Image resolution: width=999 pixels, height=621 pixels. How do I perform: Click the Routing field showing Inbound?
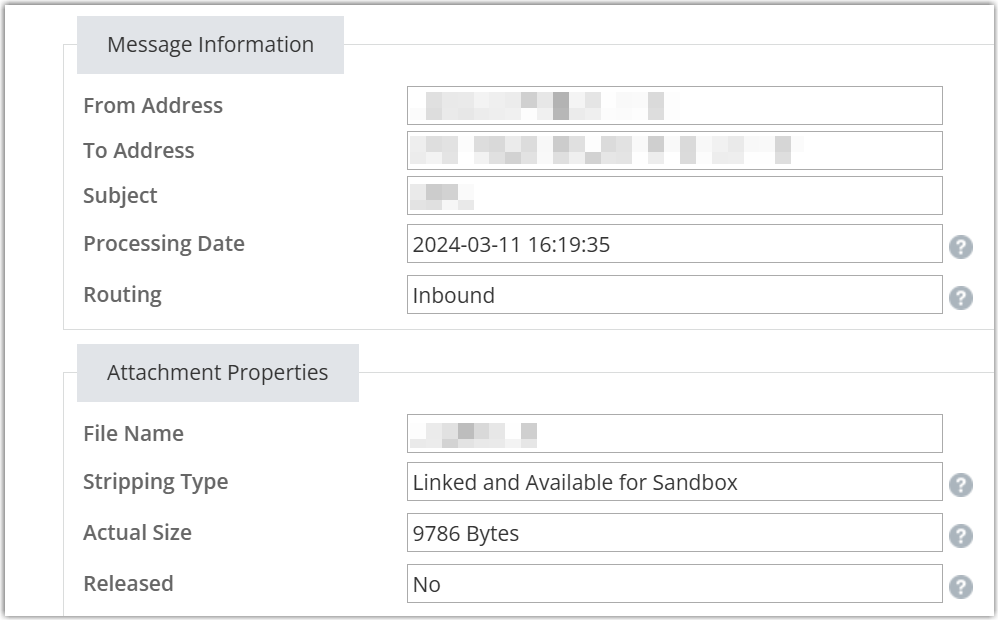(x=674, y=295)
